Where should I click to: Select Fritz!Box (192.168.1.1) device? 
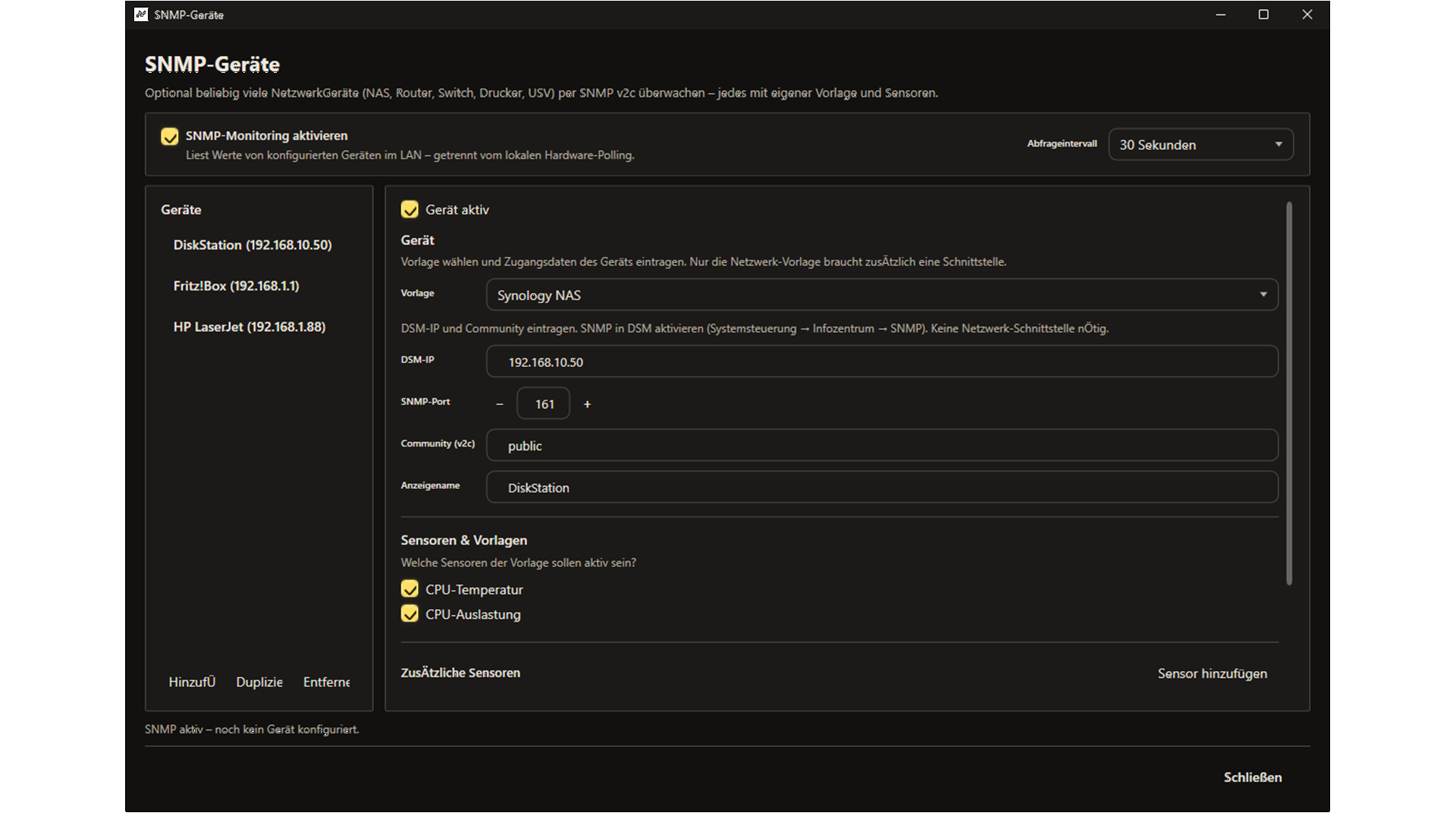point(237,286)
